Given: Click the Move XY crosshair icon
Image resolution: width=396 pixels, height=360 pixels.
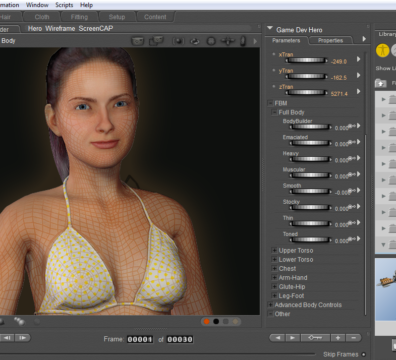Looking at the screenshot, I should 228,41.
